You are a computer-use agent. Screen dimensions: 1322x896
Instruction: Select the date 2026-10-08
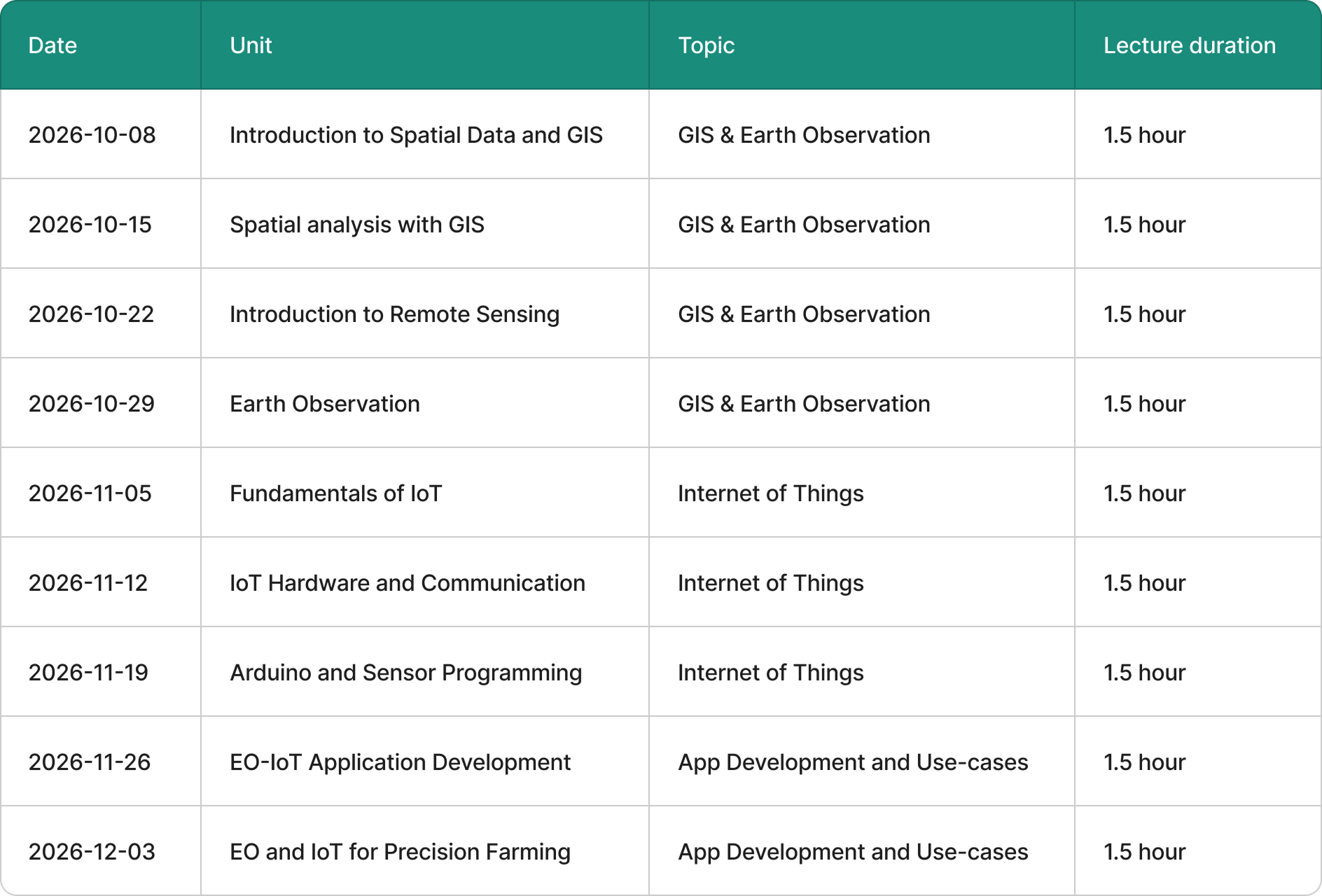[x=92, y=135]
